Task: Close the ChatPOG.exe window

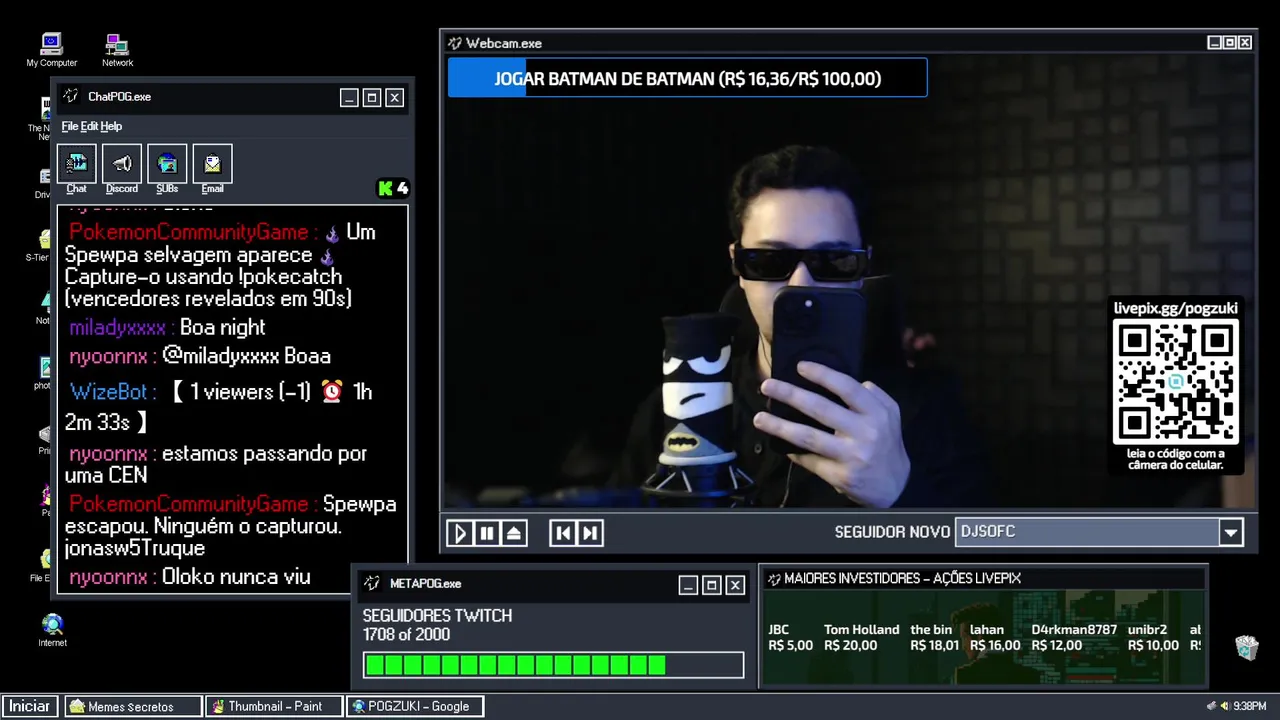Action: (395, 97)
